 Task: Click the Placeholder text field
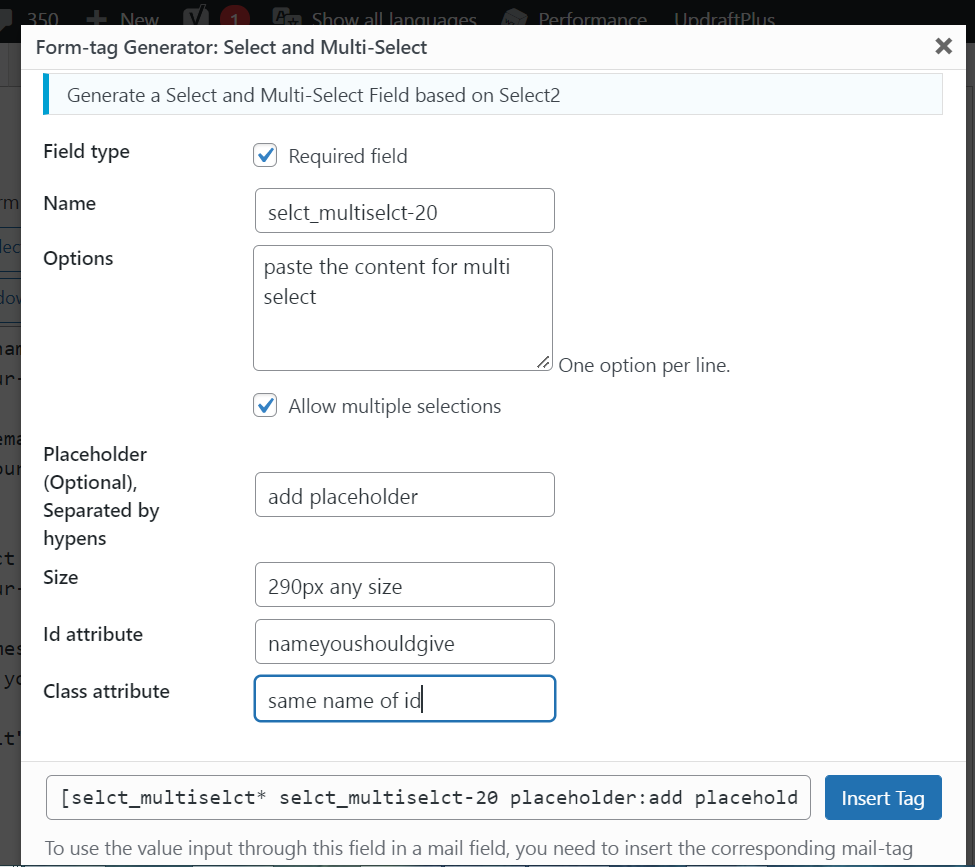404,495
